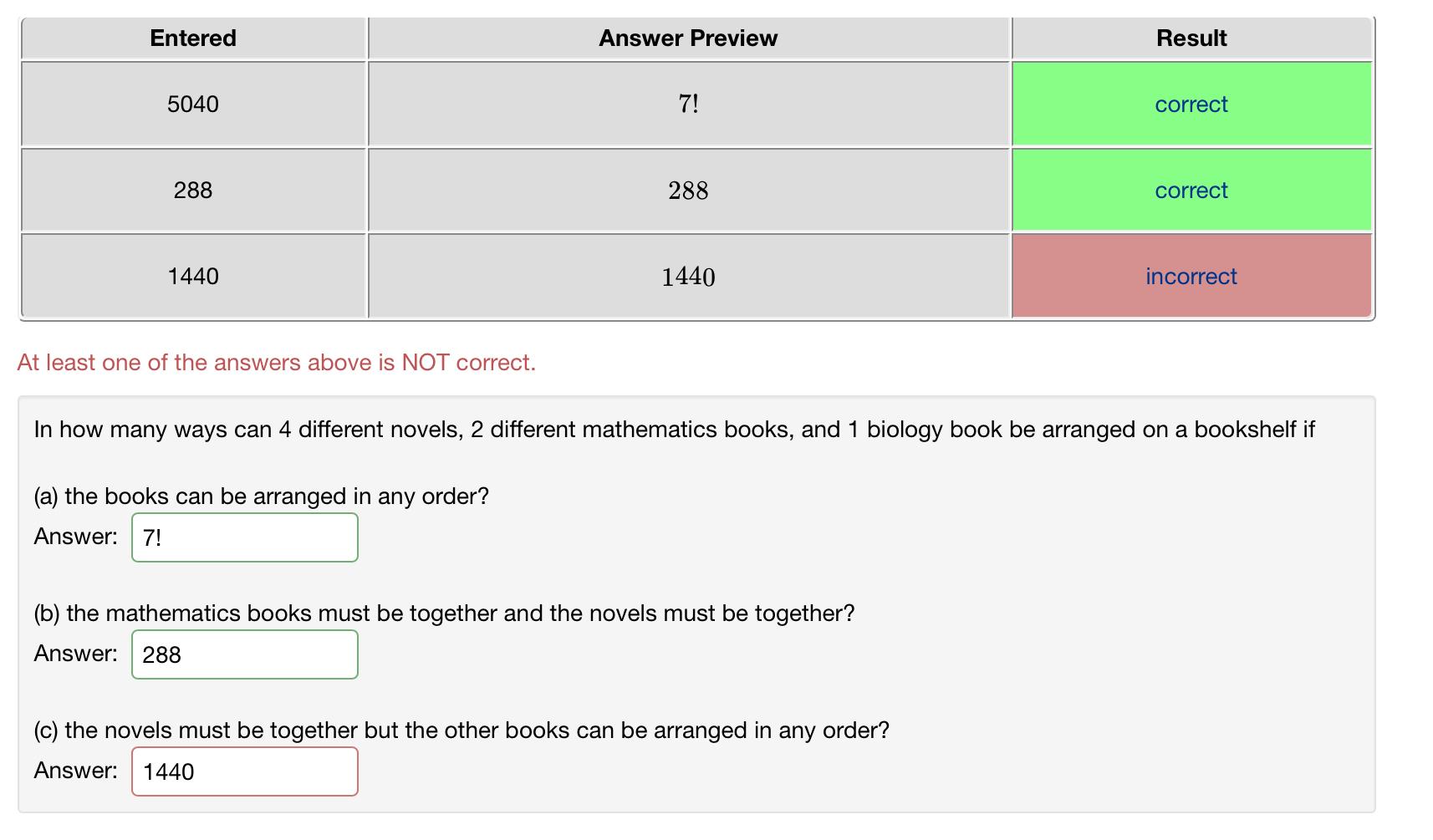Click the entered value 1440 cell
This screenshot has height=840, width=1433.
(192, 276)
